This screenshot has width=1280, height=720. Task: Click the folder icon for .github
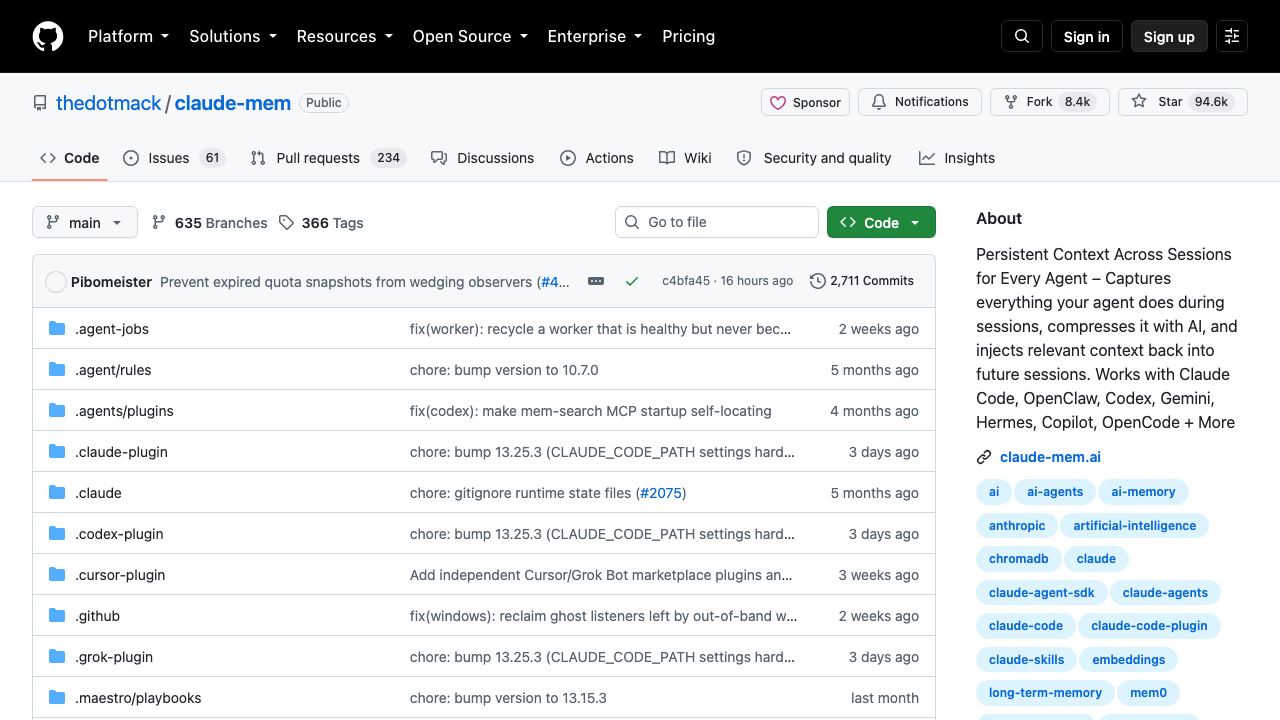[x=57, y=615]
